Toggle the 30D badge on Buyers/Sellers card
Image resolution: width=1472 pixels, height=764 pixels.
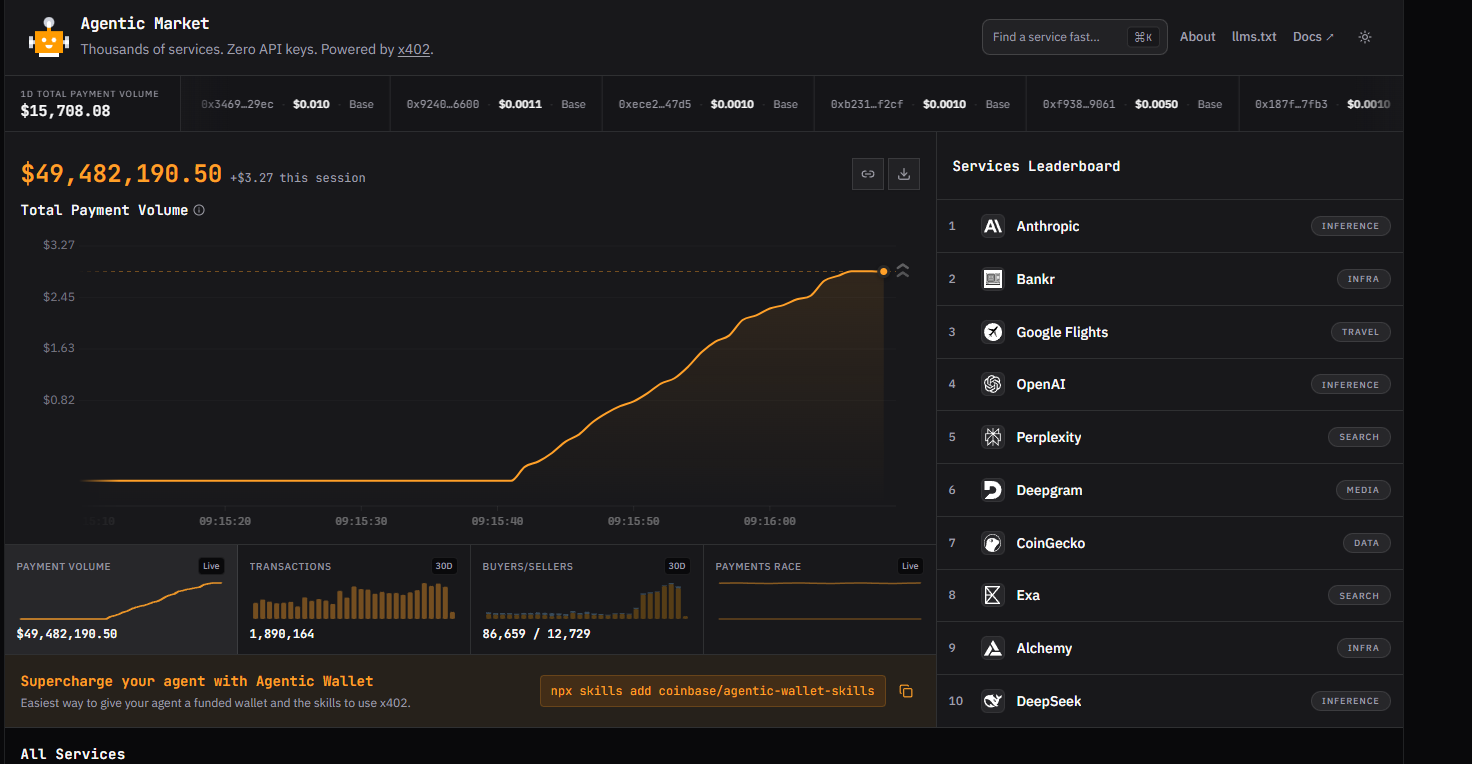point(677,566)
